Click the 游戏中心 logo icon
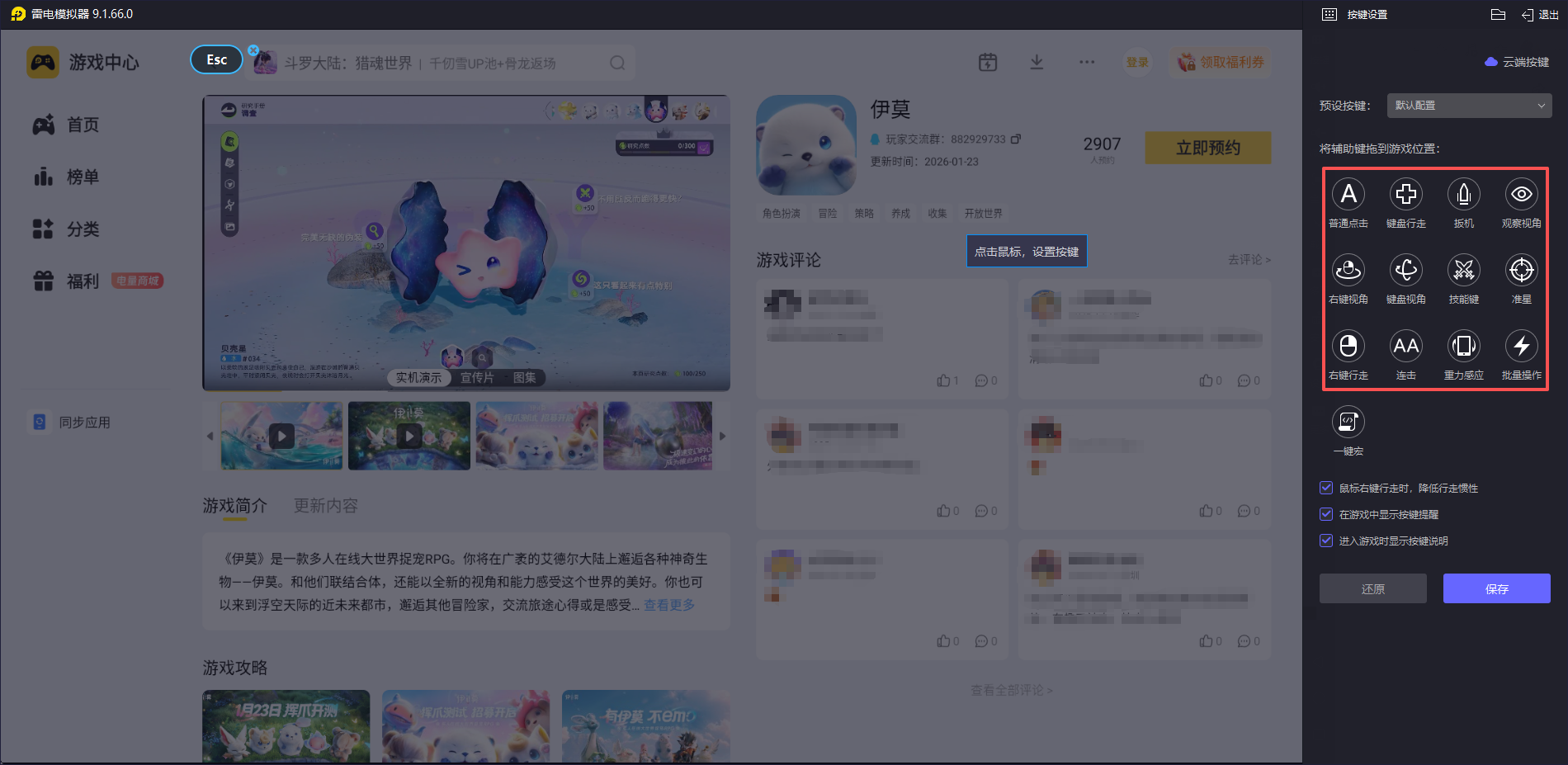This screenshot has width=1568, height=765. pos(43,63)
